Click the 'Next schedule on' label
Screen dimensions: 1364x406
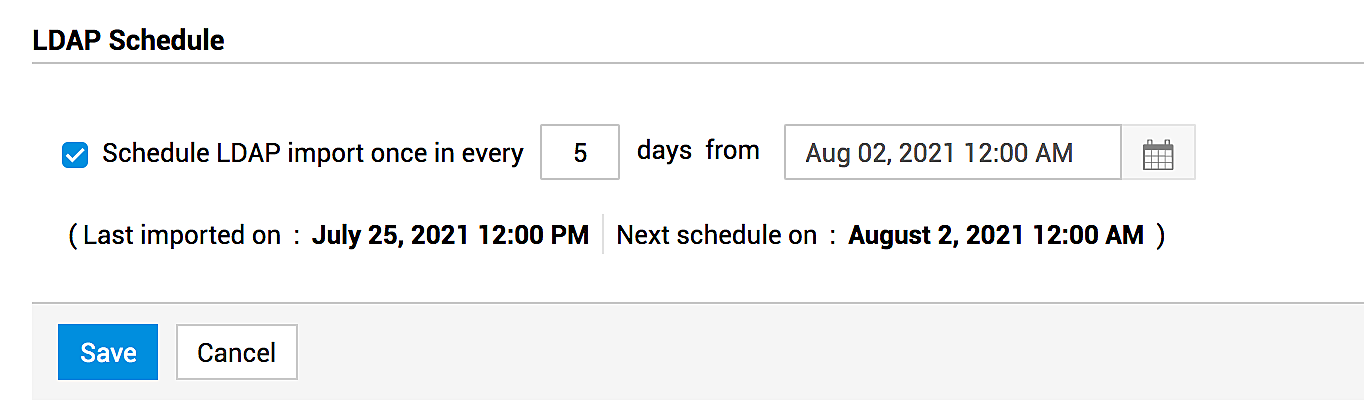[x=716, y=235]
